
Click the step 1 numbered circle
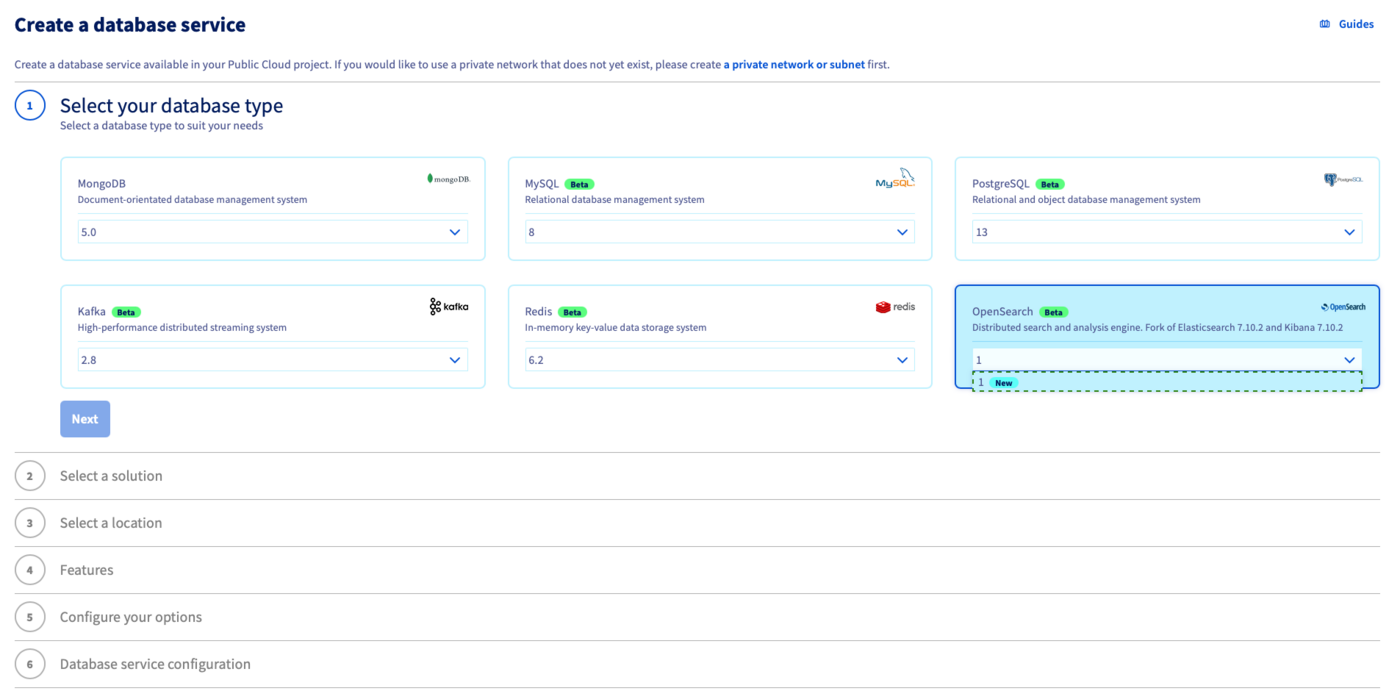coord(29,105)
